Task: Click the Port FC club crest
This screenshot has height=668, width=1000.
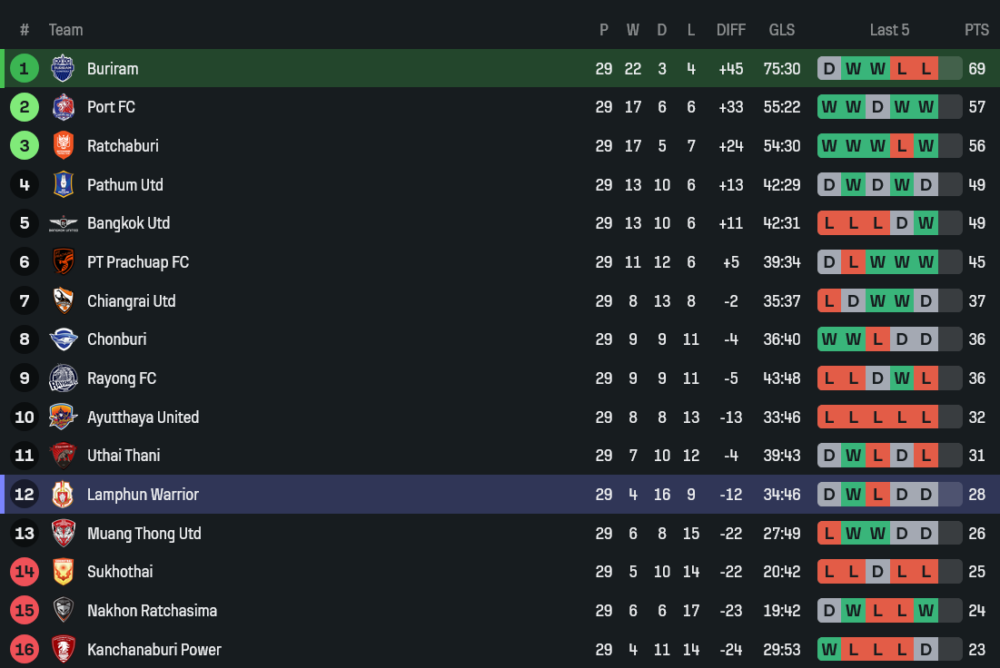Action: 62,107
